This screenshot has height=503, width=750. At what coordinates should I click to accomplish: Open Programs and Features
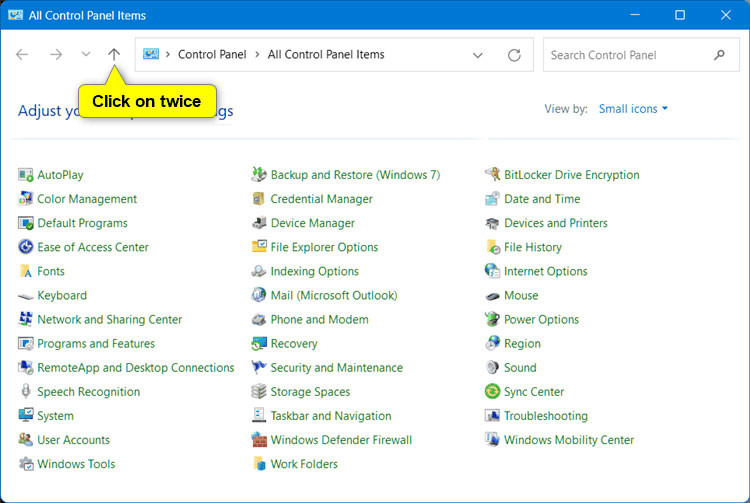(x=95, y=344)
